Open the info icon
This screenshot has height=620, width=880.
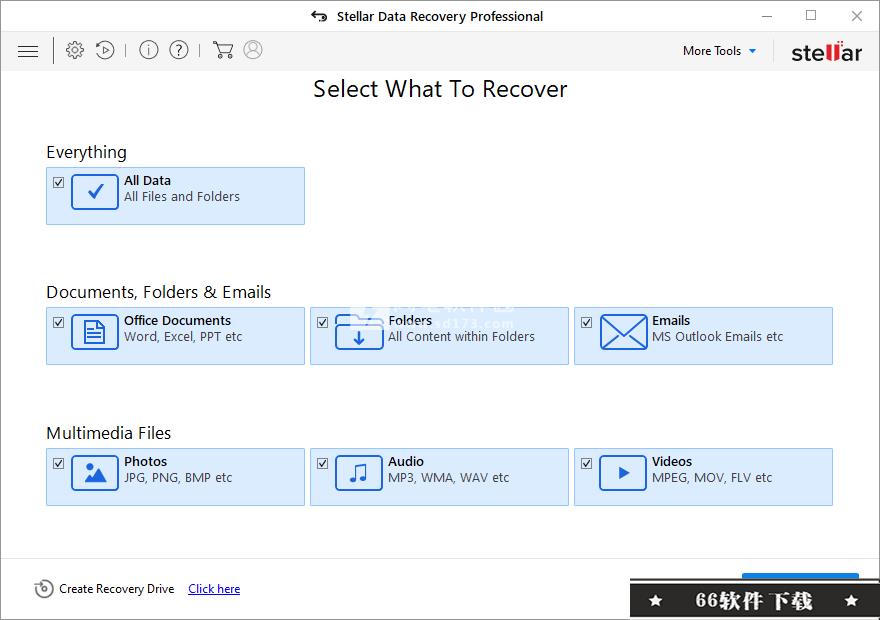coord(149,50)
